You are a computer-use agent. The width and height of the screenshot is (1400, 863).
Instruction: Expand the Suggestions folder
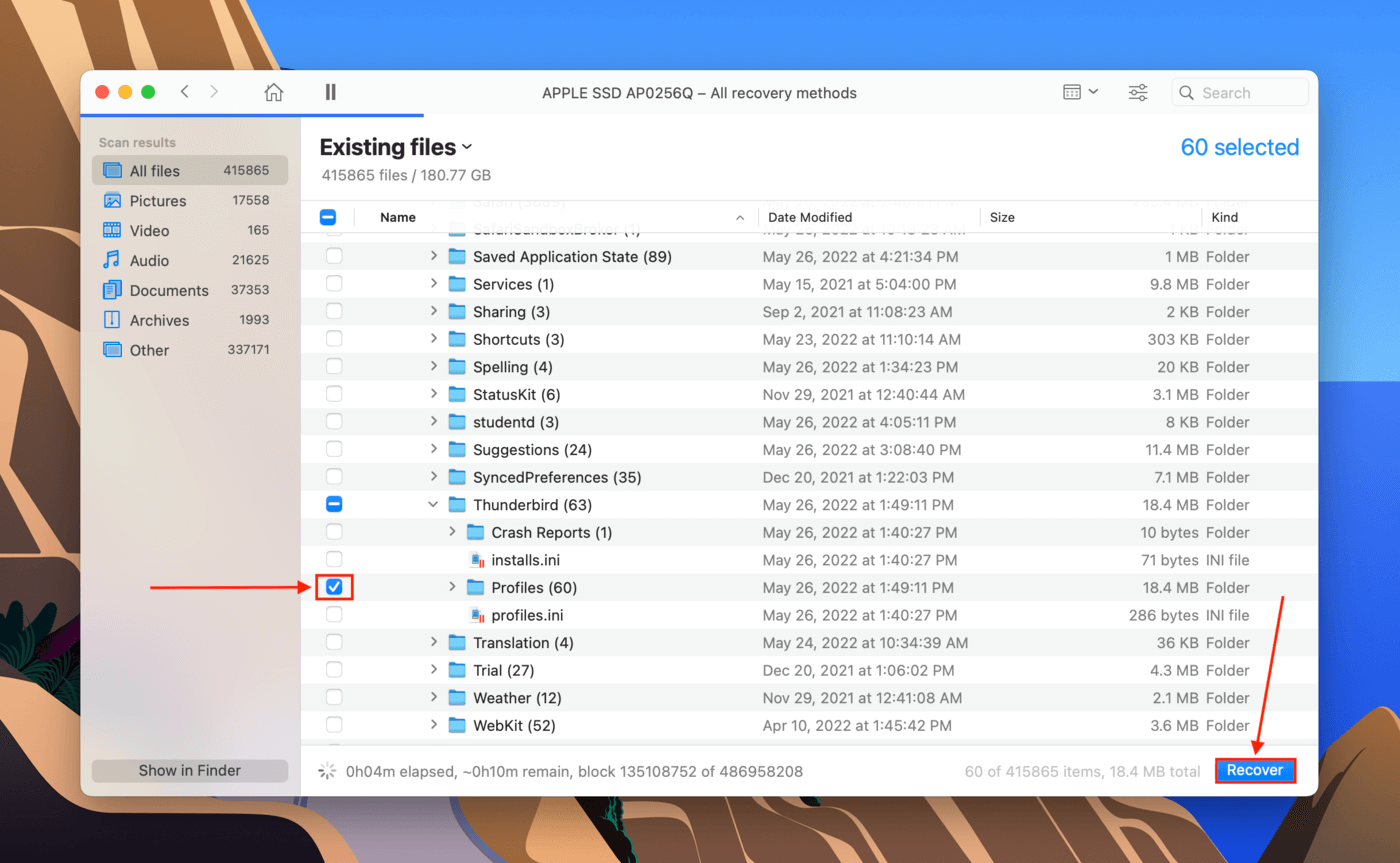433,449
